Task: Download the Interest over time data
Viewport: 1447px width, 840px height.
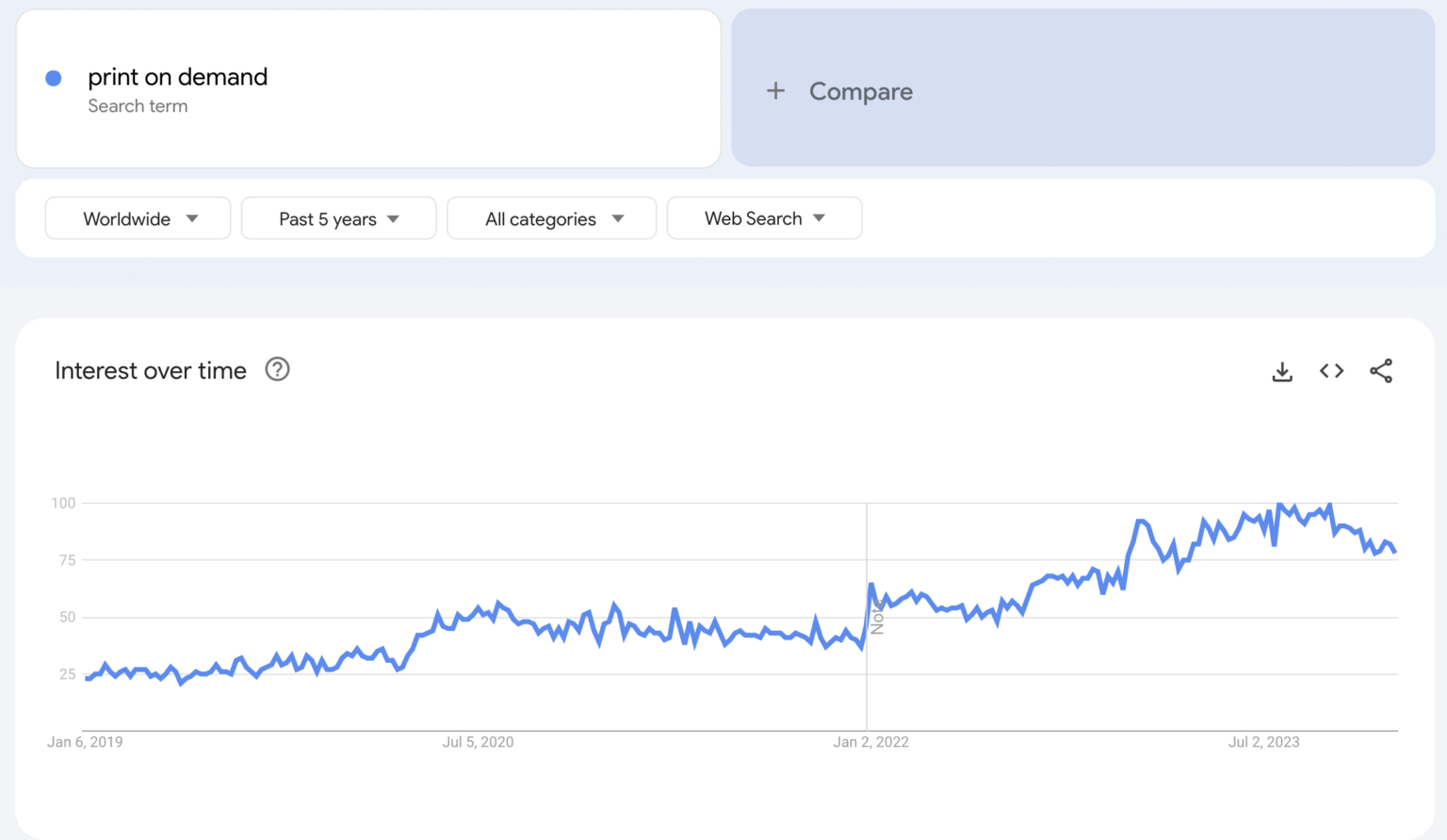Action: [x=1282, y=371]
